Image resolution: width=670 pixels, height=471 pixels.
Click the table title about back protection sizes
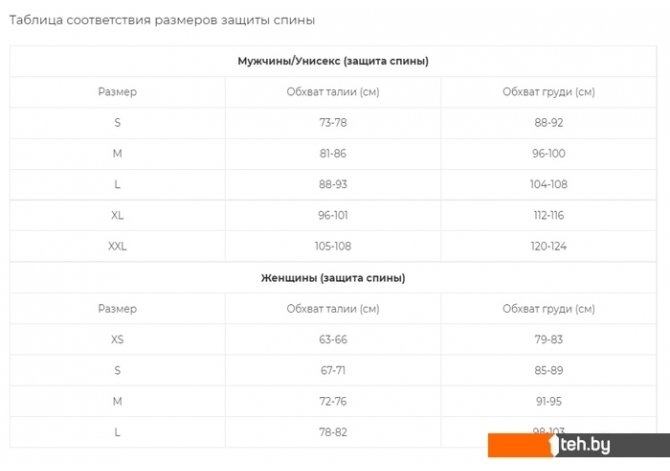tap(168, 20)
